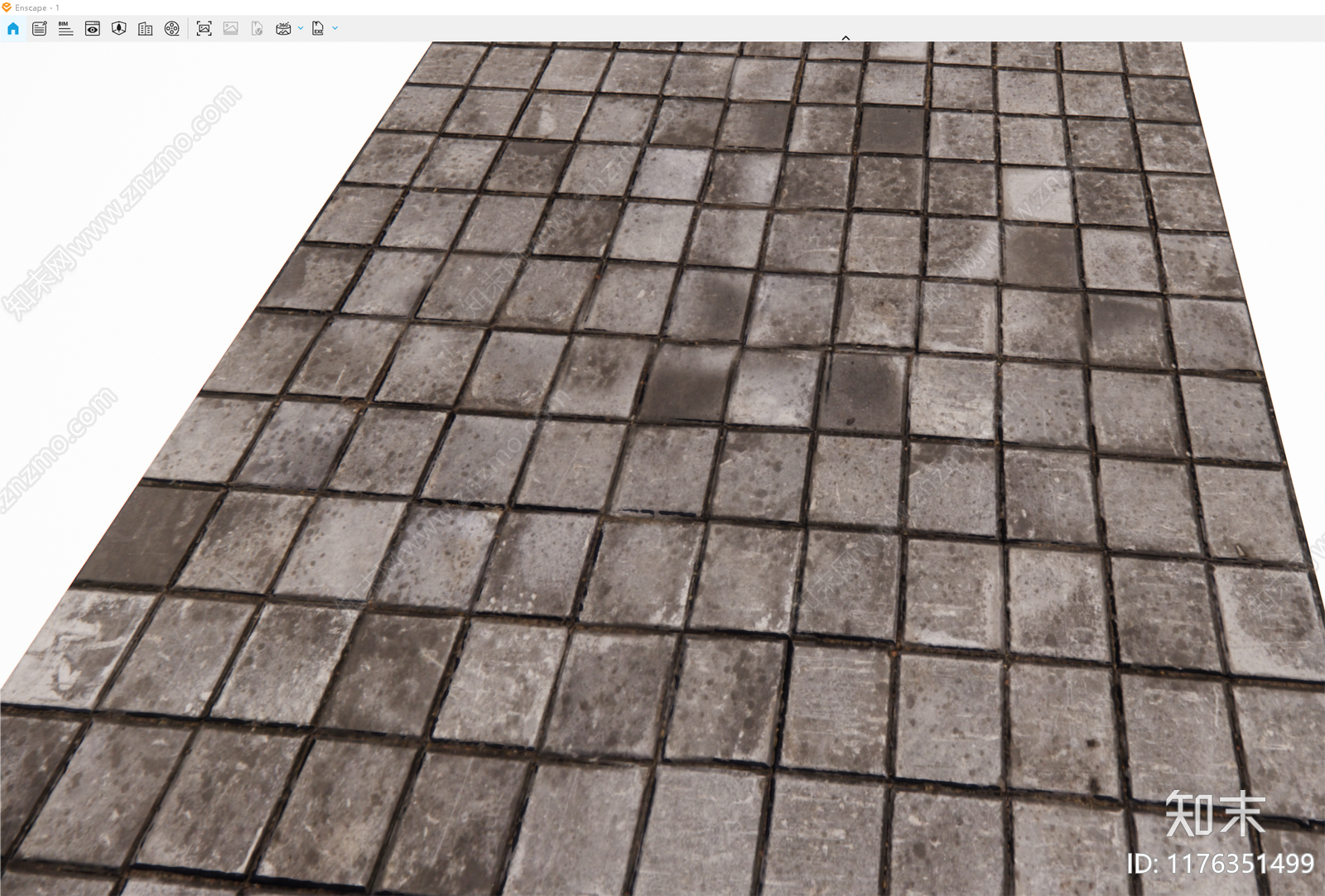Toggle BIM information mode
1325x896 pixels.
pos(65,28)
